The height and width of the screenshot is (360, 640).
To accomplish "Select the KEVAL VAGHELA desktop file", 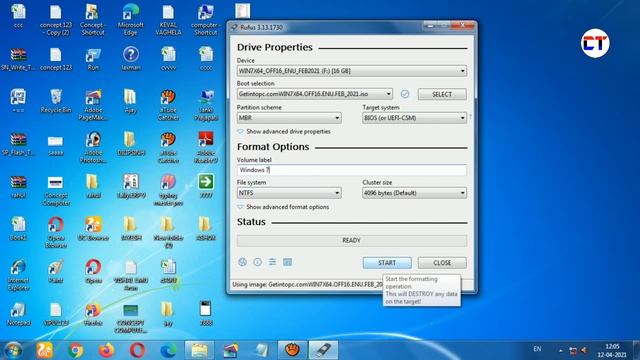I will [x=168, y=20].
